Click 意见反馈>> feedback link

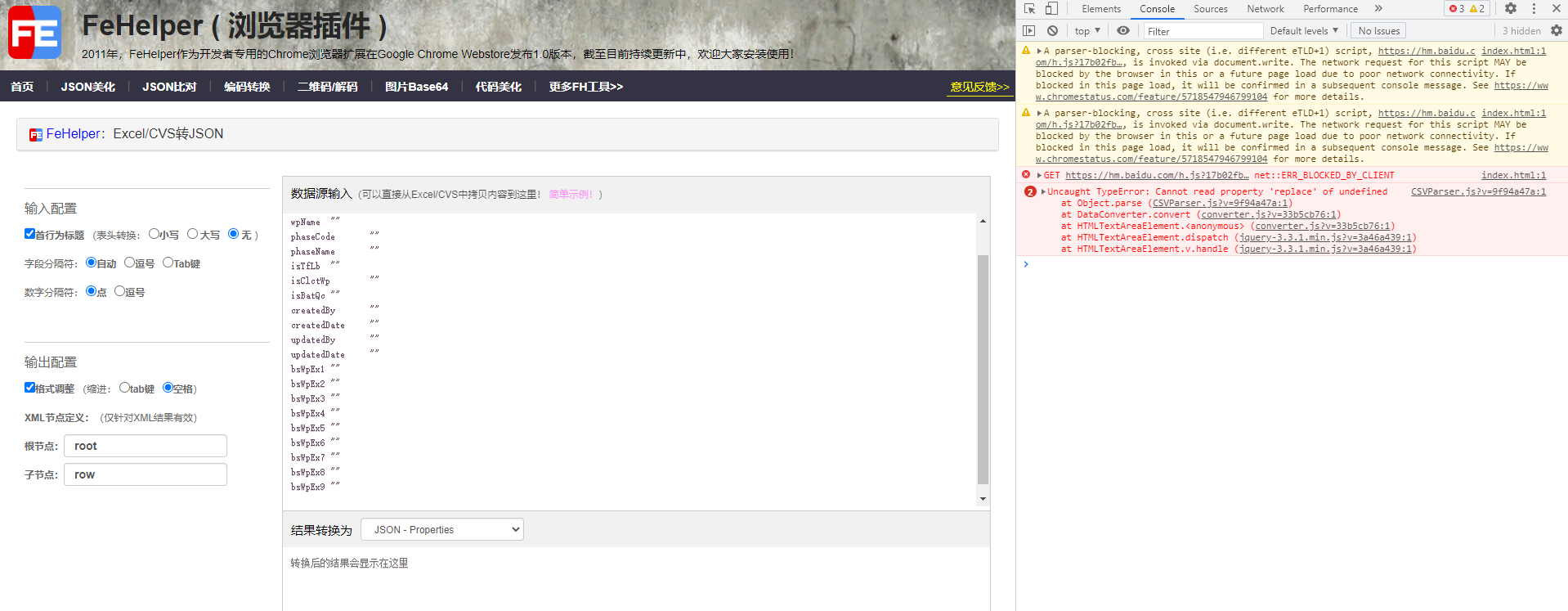pos(979,87)
